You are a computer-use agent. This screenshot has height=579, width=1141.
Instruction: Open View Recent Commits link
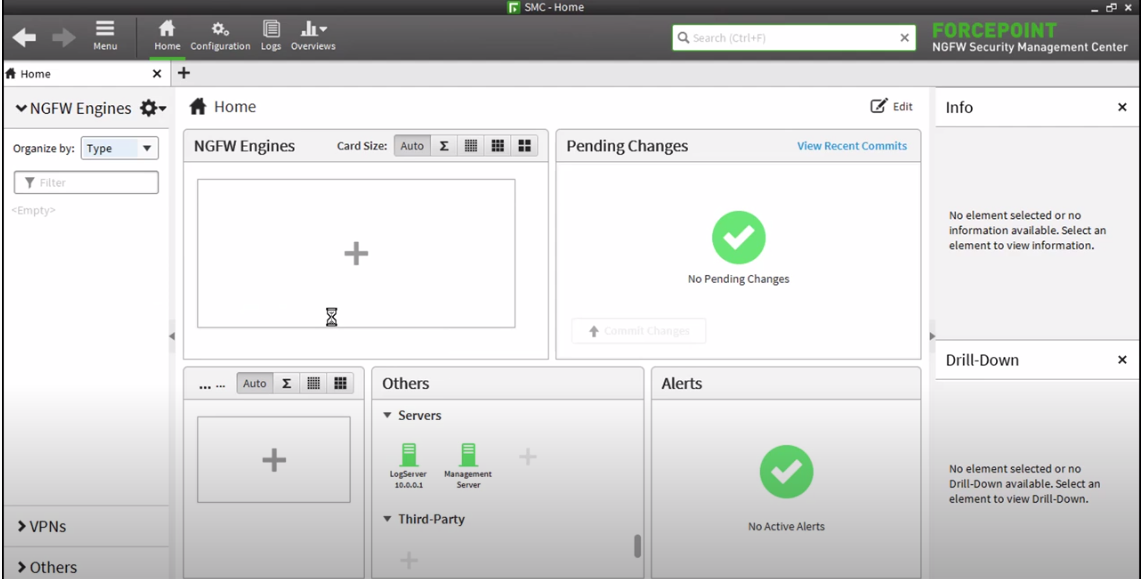tap(852, 145)
